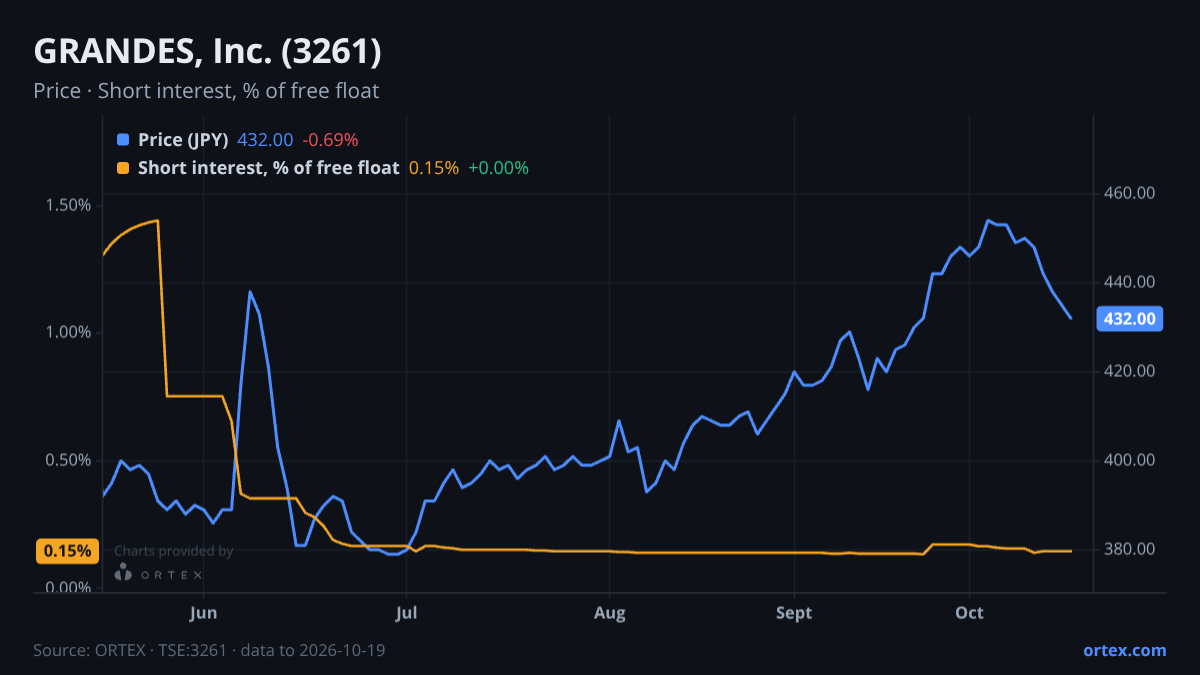This screenshot has width=1200, height=675.
Task: Click the Aug x-axis label
Action: coord(609,612)
